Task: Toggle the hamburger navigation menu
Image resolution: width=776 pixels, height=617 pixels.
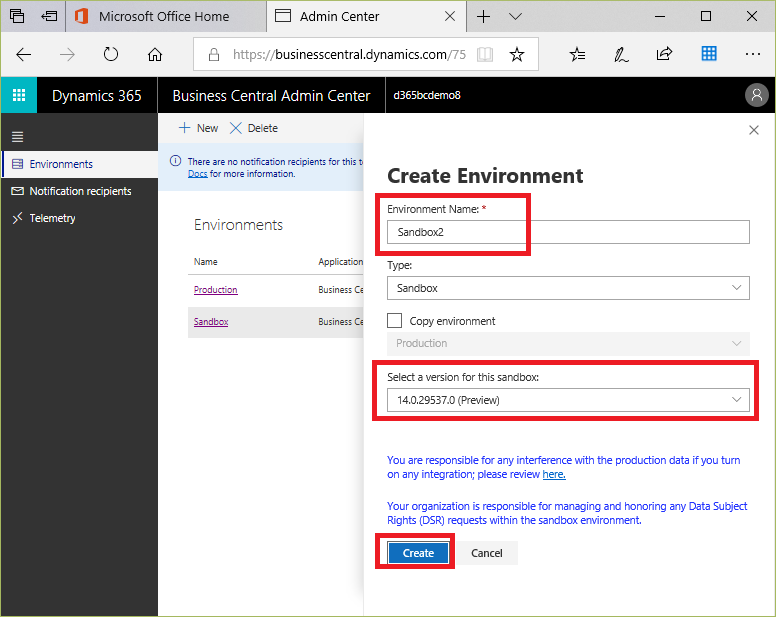Action: [17, 137]
